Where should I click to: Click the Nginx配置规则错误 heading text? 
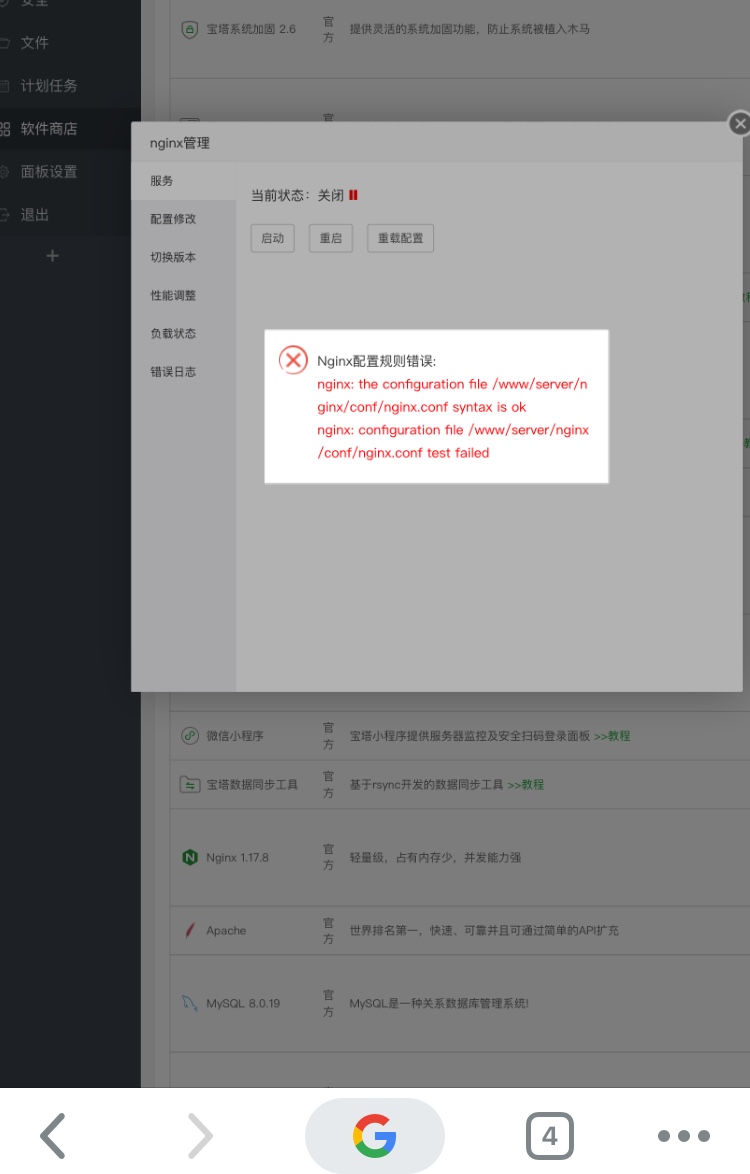(376, 361)
